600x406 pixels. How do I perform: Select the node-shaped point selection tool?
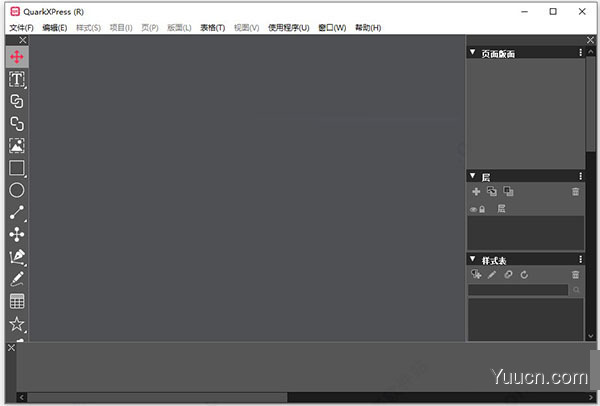(17, 235)
